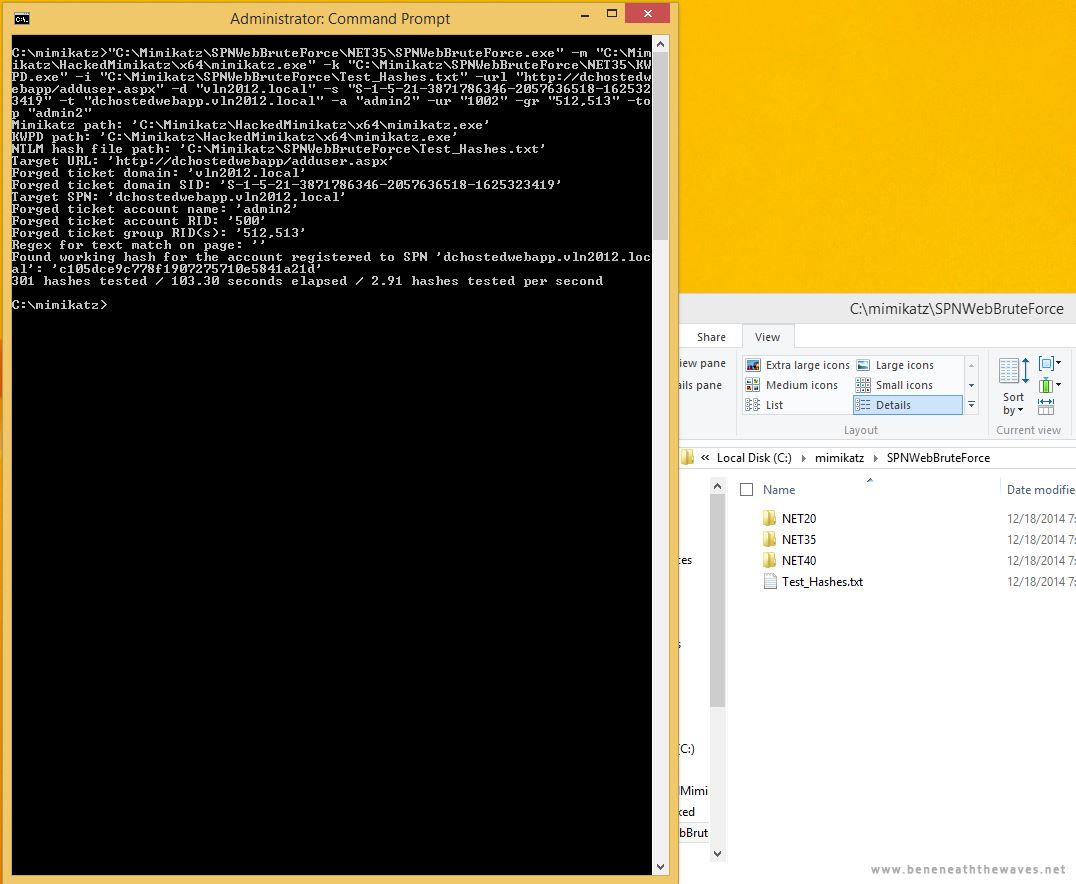Image resolution: width=1076 pixels, height=884 pixels.
Task: Click the C:\mimikatz> prompt line
Action: pyautogui.click(x=59, y=305)
